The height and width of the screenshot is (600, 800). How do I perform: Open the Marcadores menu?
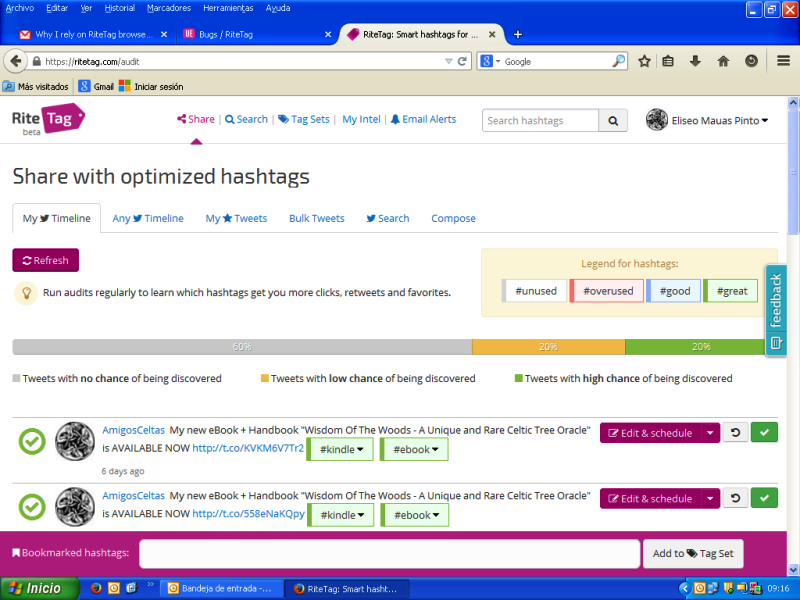pos(169,8)
